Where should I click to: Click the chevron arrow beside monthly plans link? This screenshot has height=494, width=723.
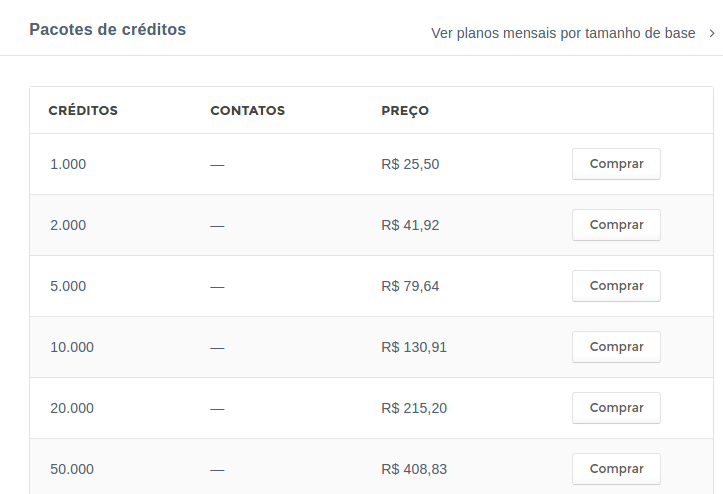pos(712,33)
